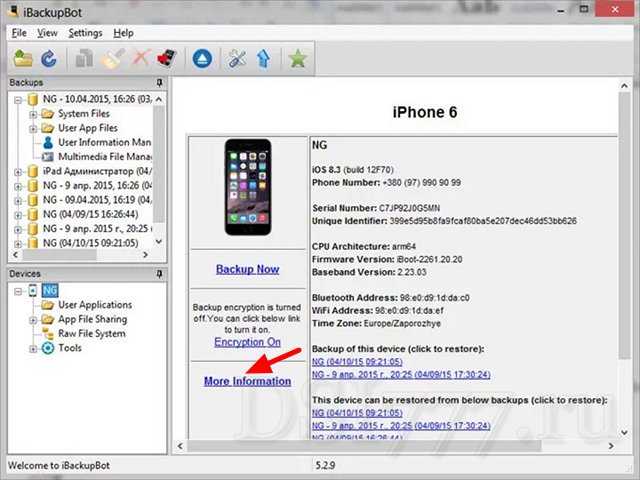The width and height of the screenshot is (640, 480).
Task: Click NG (04/10/15 09:21:05) link under restorable backups
Action: click(357, 413)
